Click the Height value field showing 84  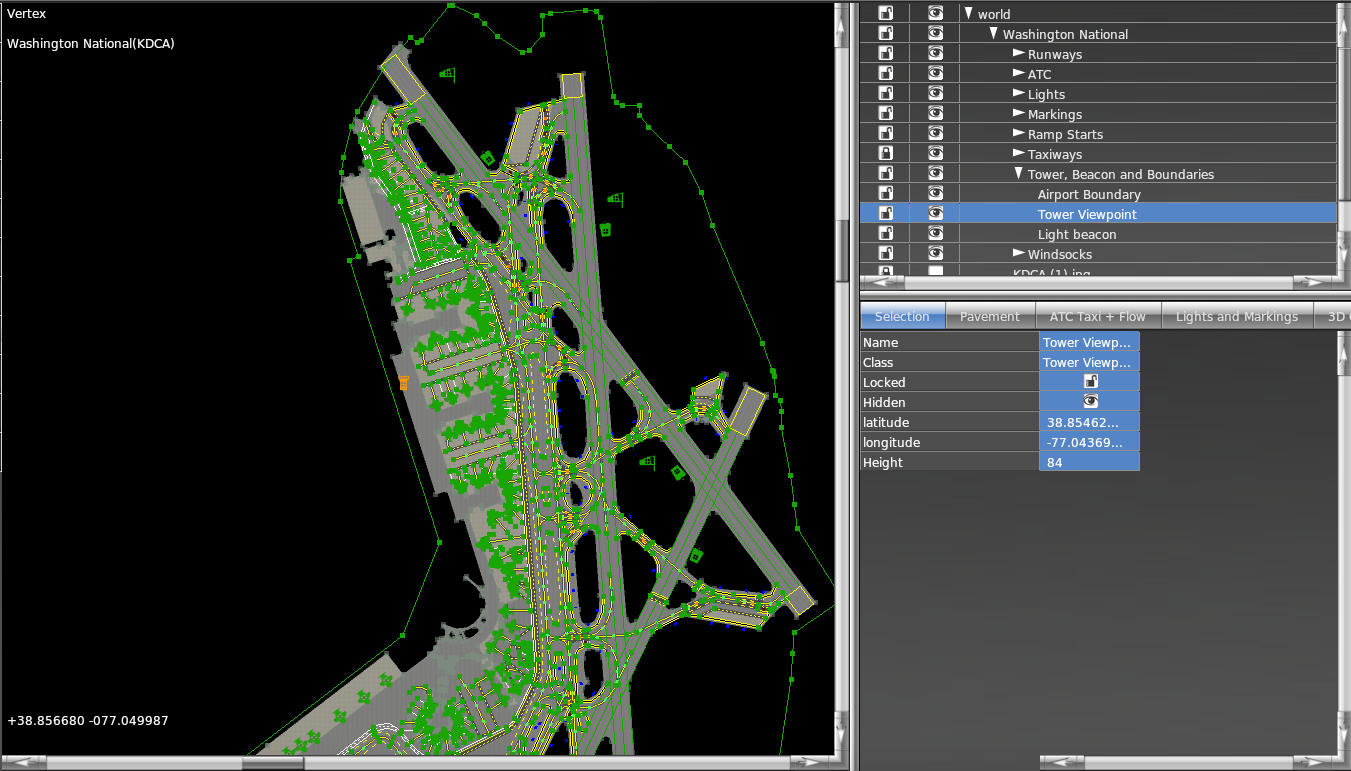click(1089, 462)
